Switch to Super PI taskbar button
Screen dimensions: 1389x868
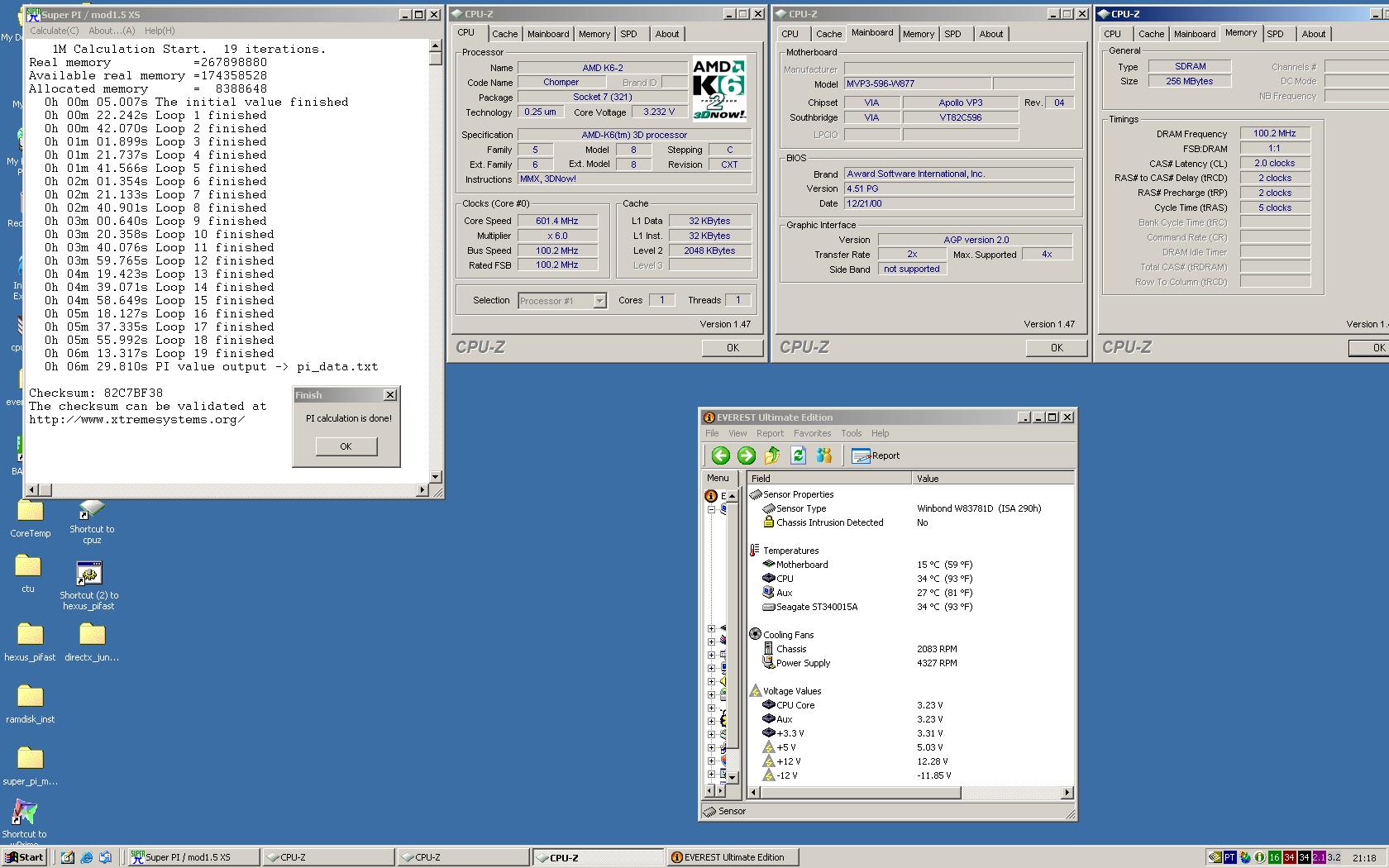(193, 857)
